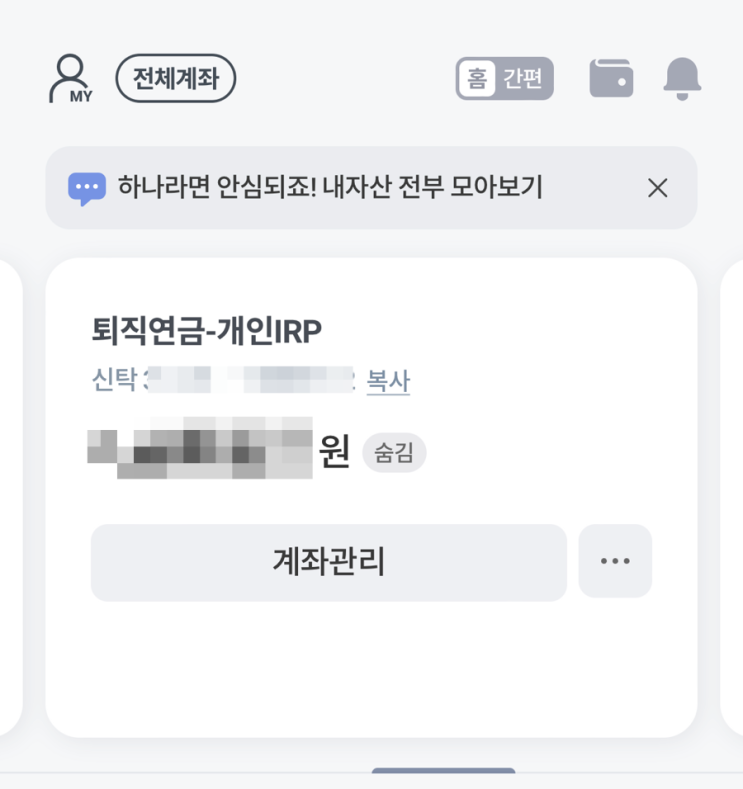Tap the wallet icon in header
The image size is (743, 789).
(611, 78)
